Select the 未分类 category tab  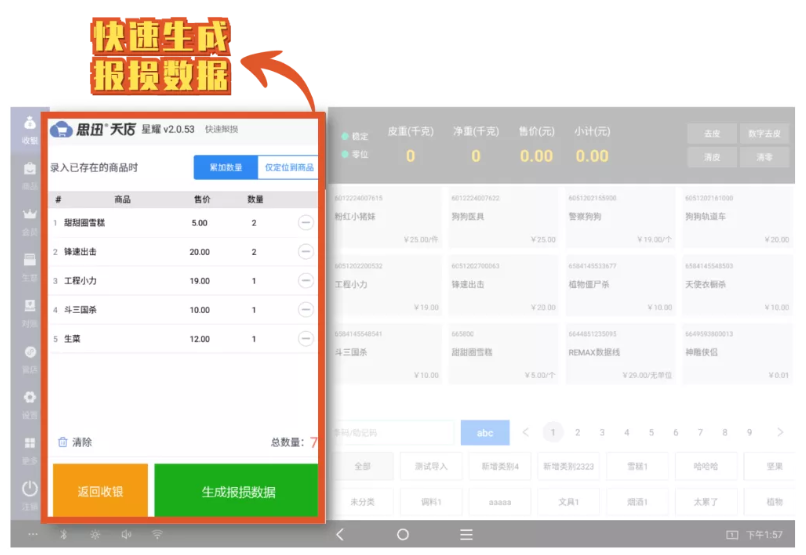[360, 500]
